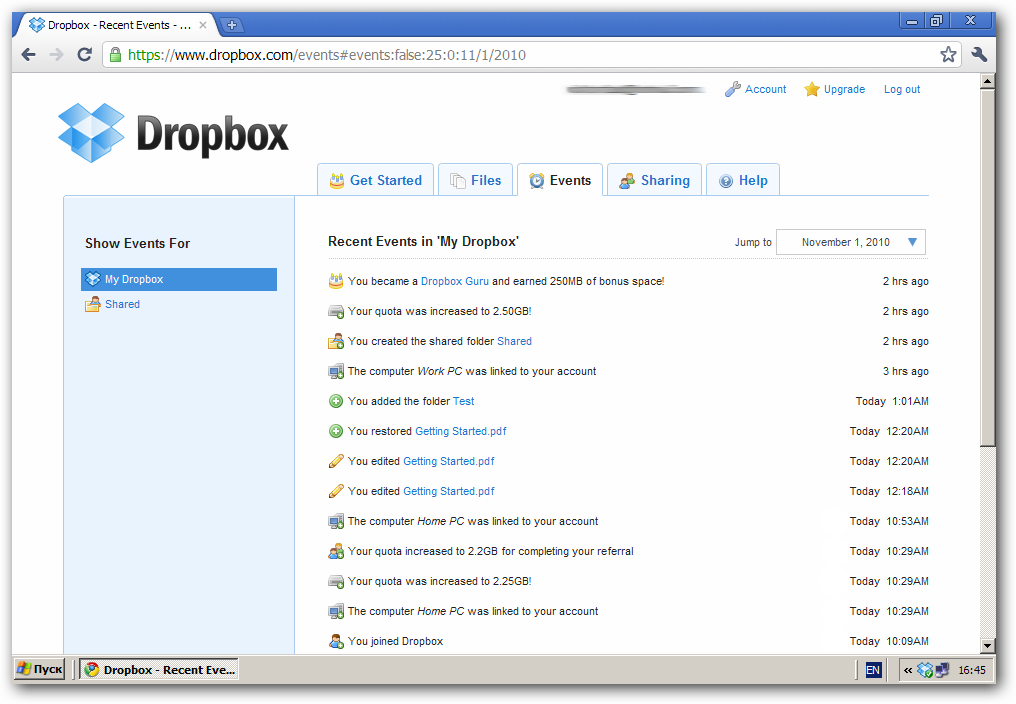
Task: Open the Account link
Action: pyautogui.click(x=765, y=89)
